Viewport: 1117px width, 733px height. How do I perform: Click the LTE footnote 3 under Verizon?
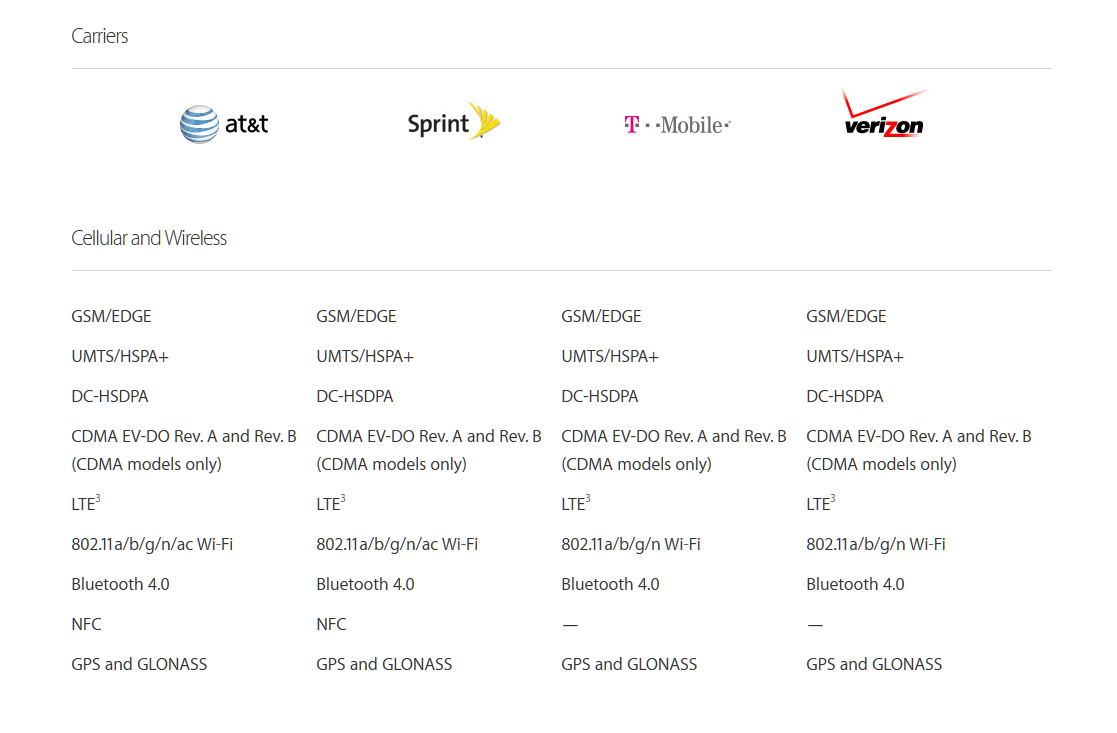point(833,499)
